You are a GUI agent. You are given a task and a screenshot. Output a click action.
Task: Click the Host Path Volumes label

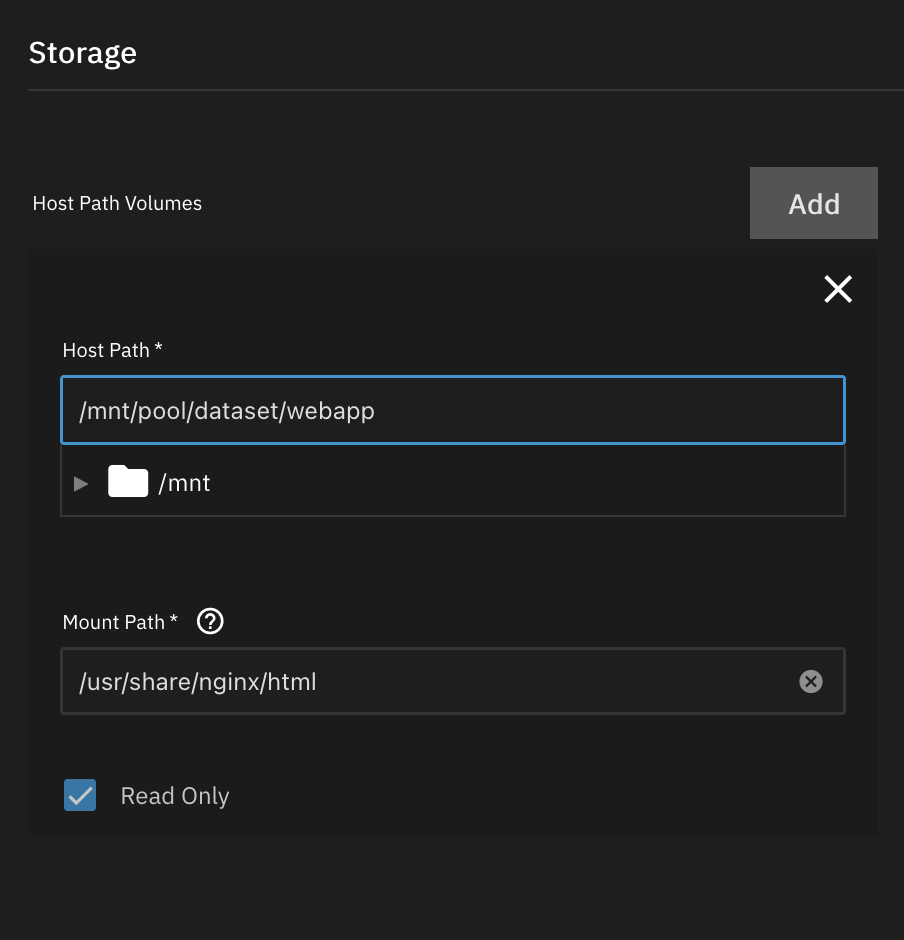[x=117, y=203]
